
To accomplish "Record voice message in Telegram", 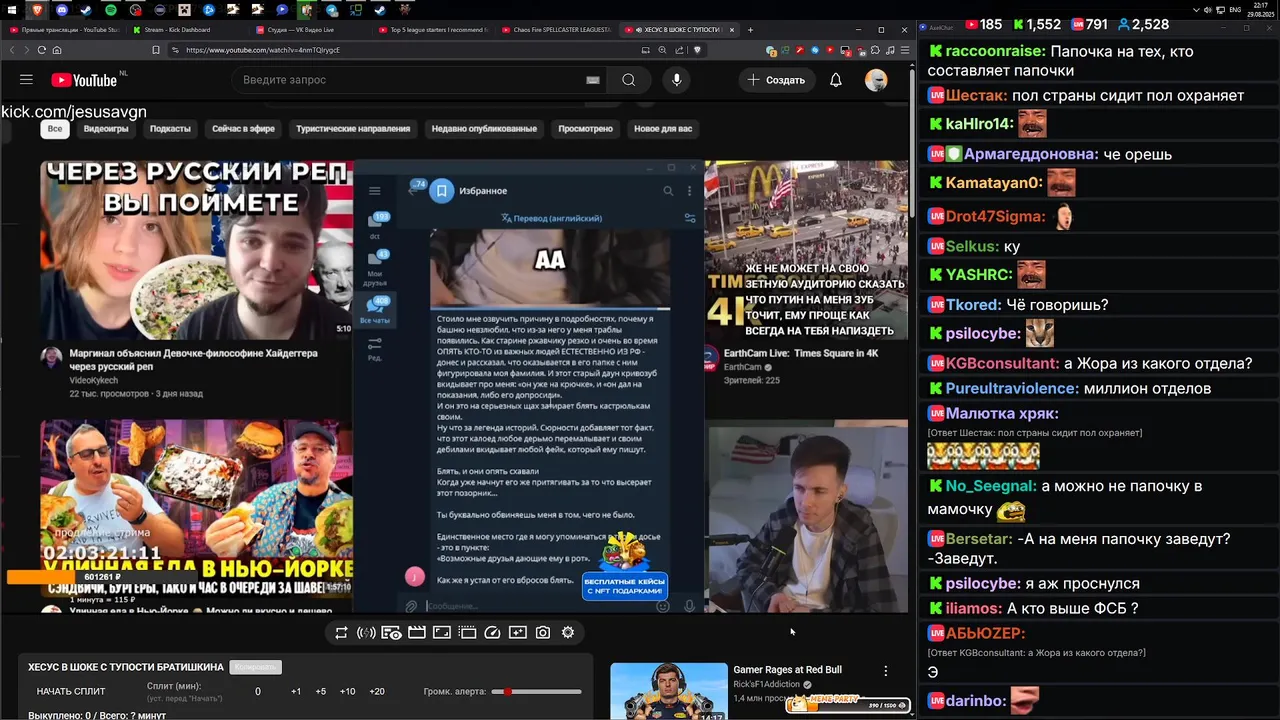I will [x=689, y=606].
